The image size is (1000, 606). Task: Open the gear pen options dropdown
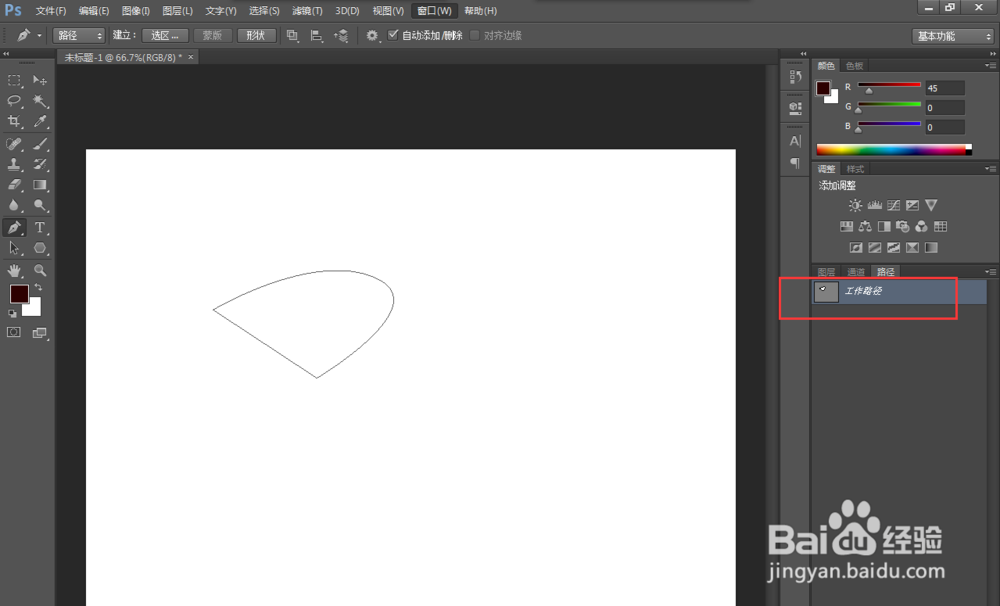372,36
